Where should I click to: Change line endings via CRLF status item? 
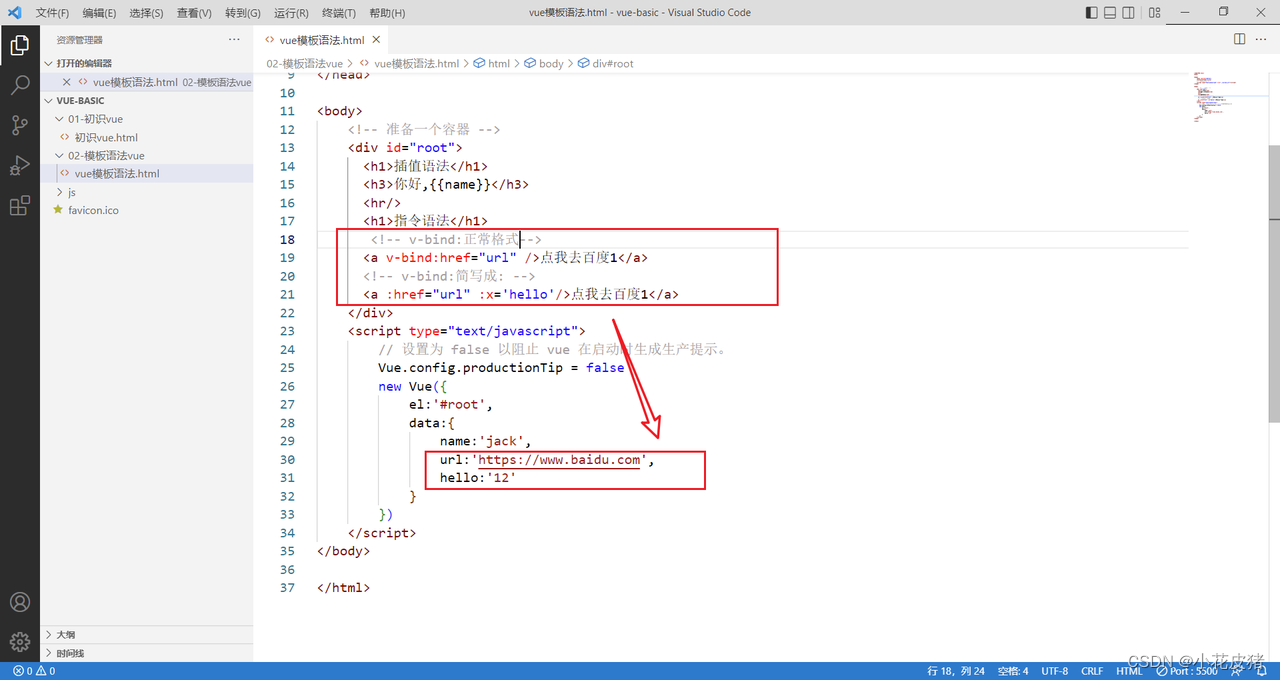pos(1092,671)
